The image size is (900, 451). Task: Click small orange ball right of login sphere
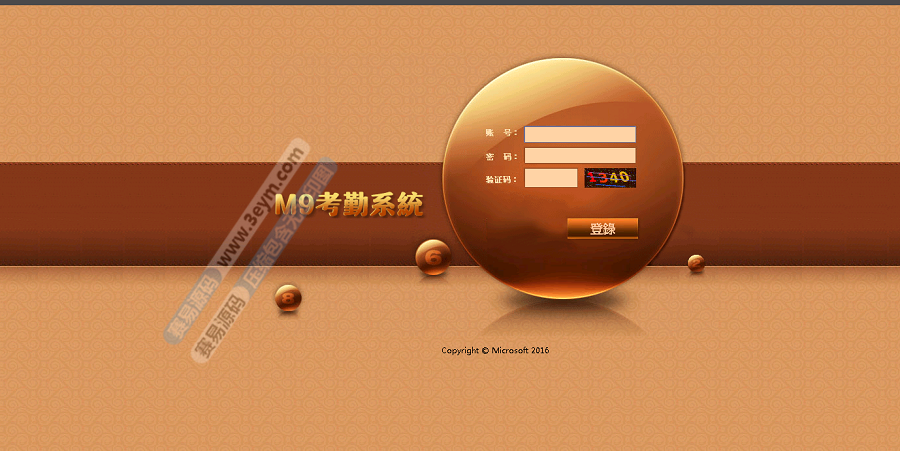pyautogui.click(x=696, y=263)
